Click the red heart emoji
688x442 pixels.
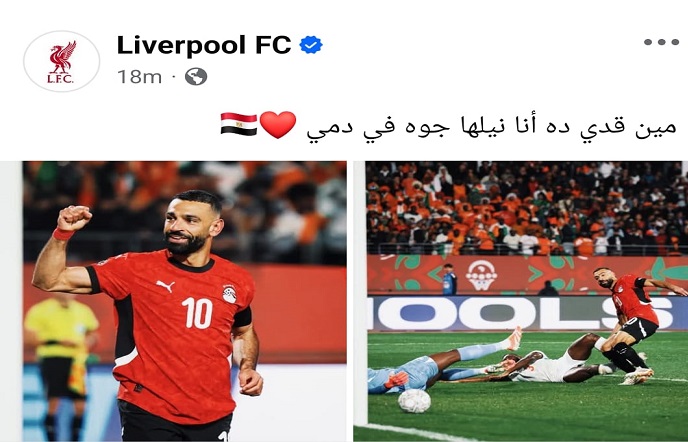(278, 125)
